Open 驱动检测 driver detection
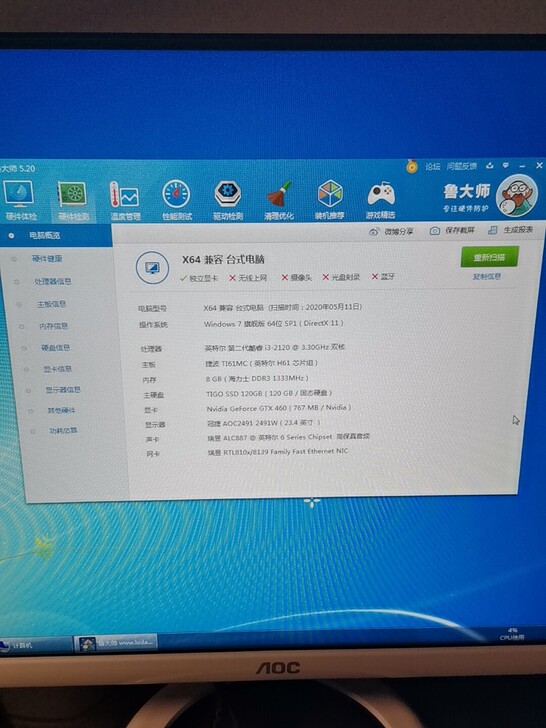The image size is (546, 728). coord(228,200)
